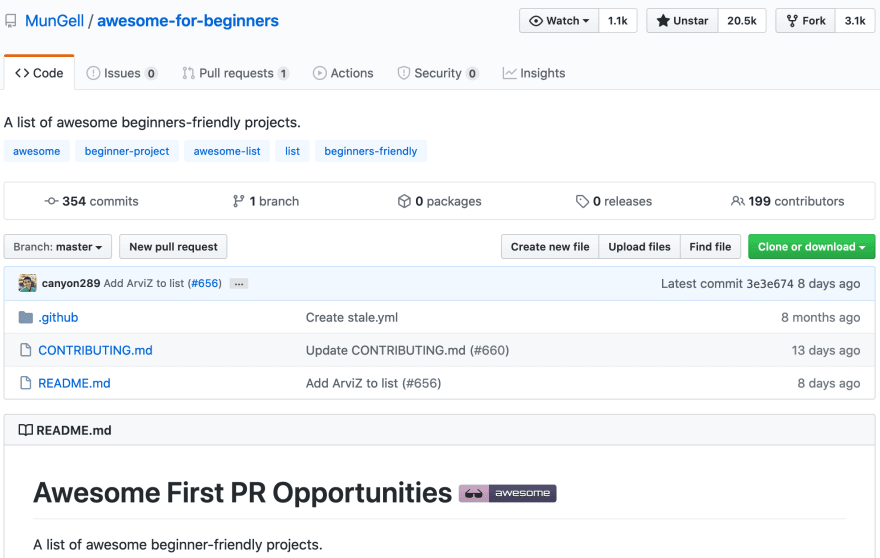
Task: Open the Create stale.yml commit message
Action: click(x=352, y=318)
